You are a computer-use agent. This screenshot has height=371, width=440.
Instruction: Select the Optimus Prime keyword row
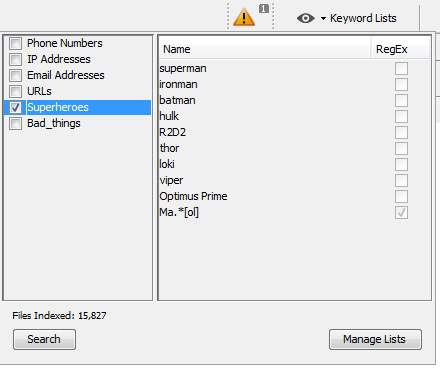click(295, 196)
